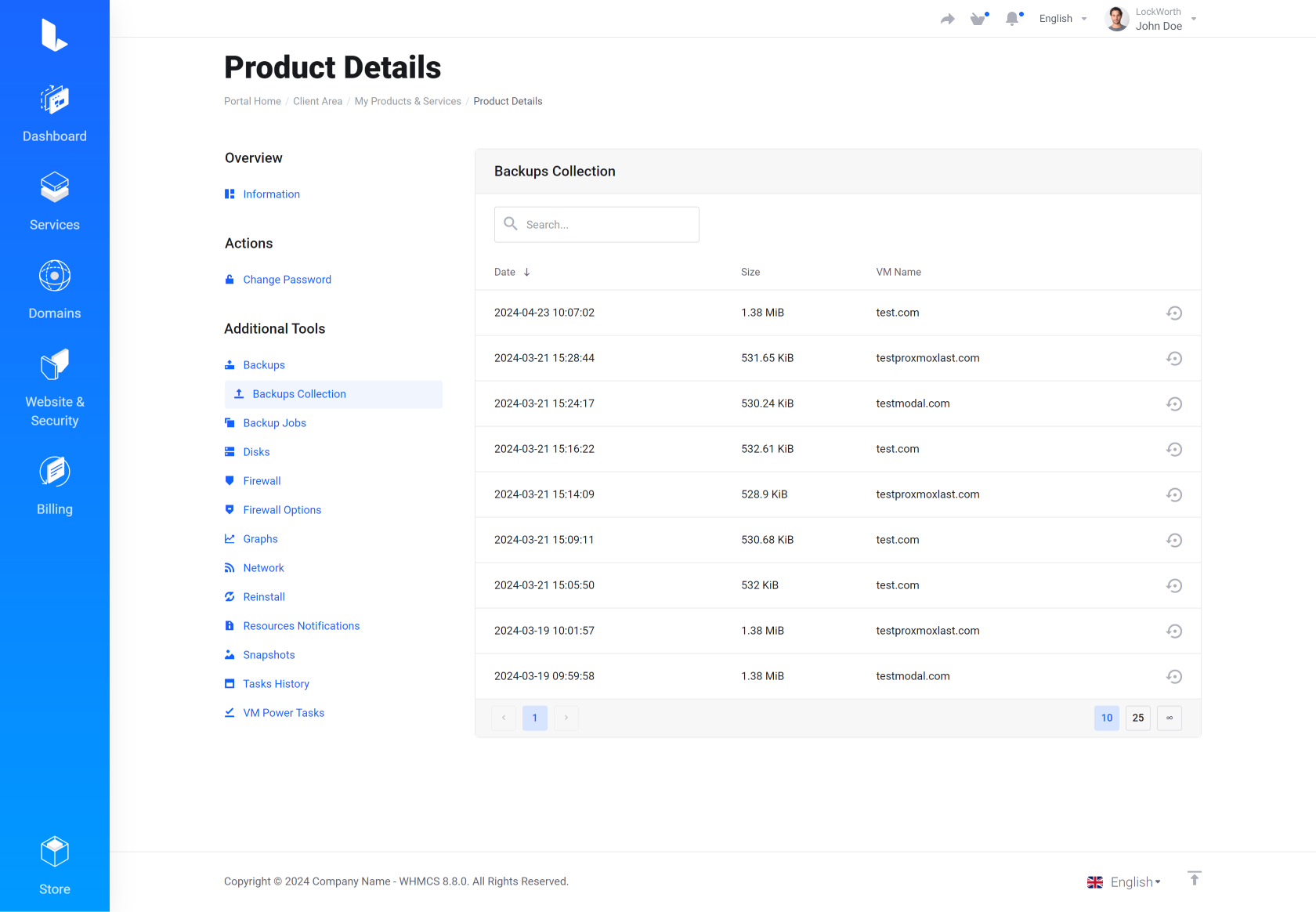This screenshot has width=1316, height=912.
Task: Show 10 entries per page
Action: tap(1107, 718)
